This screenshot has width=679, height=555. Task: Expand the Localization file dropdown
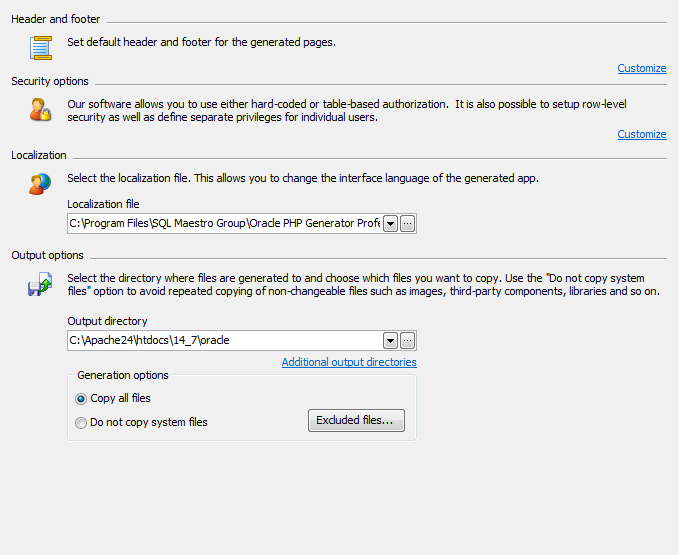(x=391, y=224)
